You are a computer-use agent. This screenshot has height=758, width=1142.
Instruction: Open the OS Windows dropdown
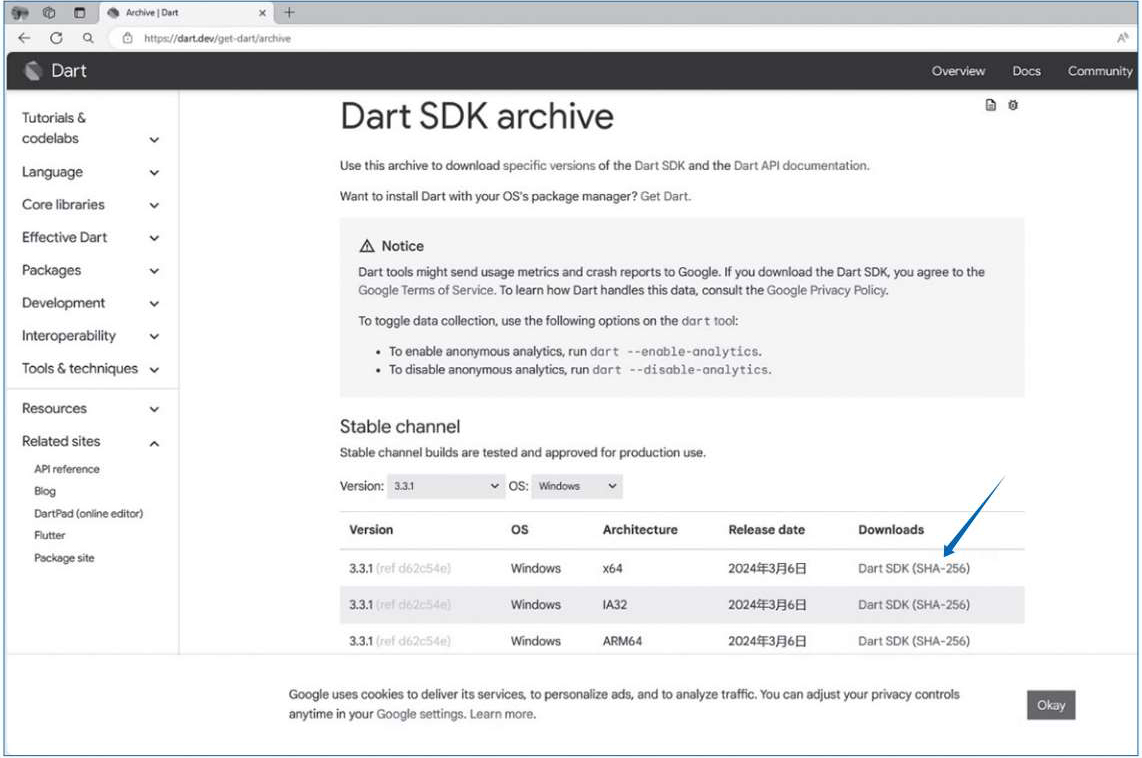tap(576, 486)
